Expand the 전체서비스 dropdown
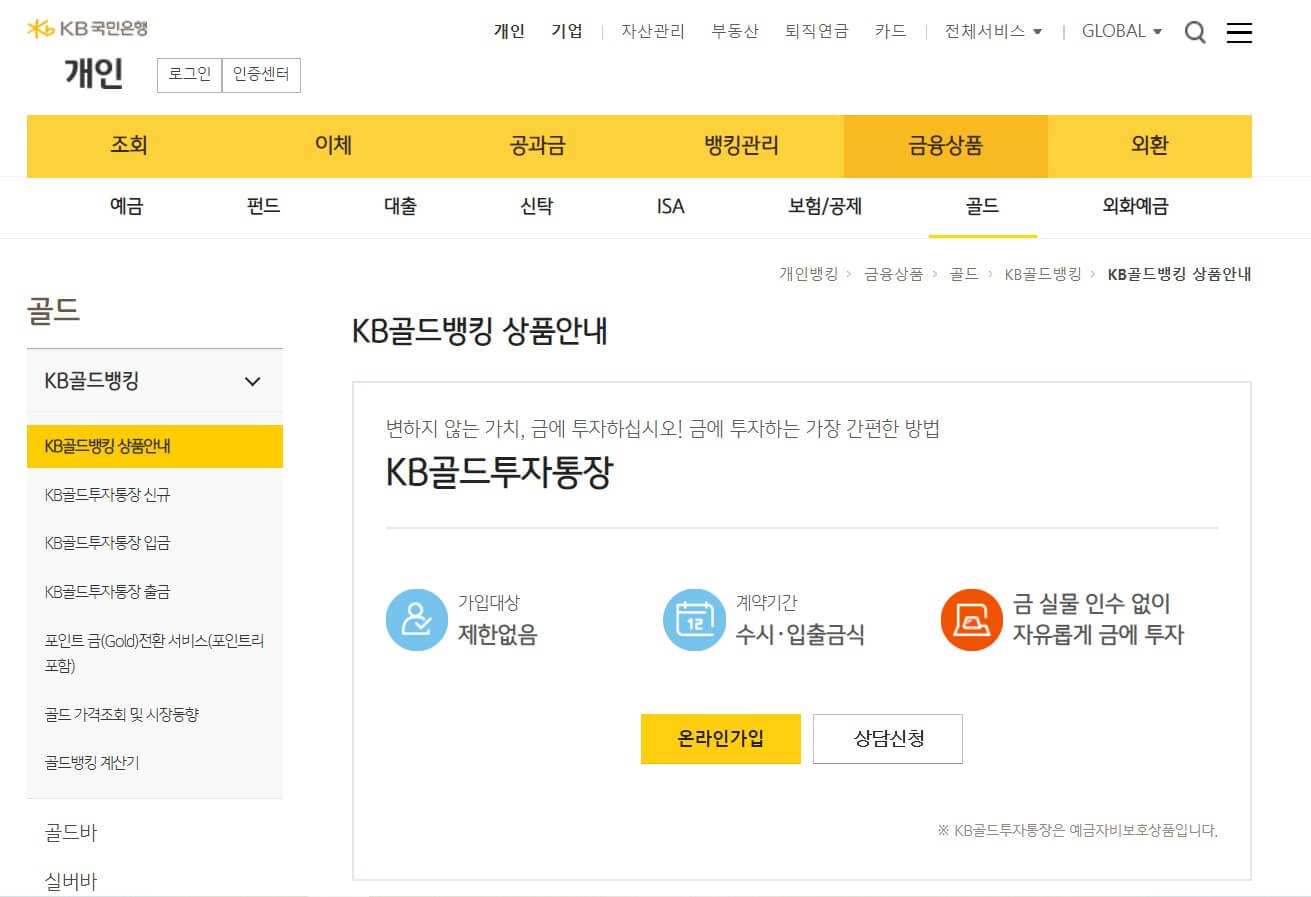Image resolution: width=1311 pixels, height=897 pixels. 993,31
